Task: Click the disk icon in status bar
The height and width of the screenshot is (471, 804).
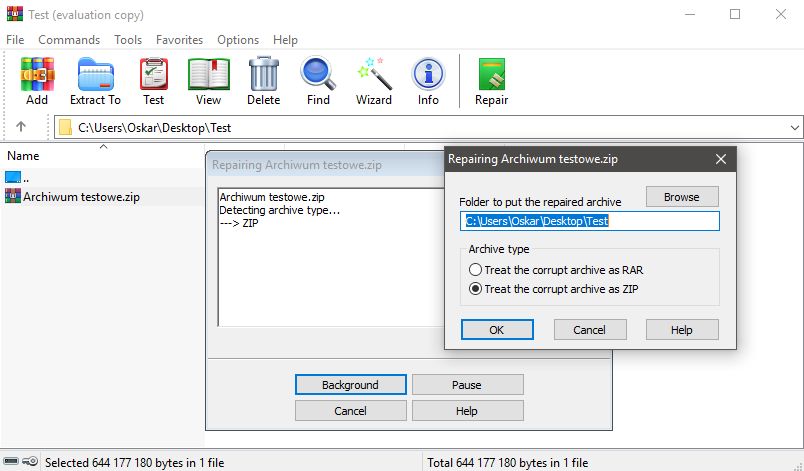Action: pos(11,461)
